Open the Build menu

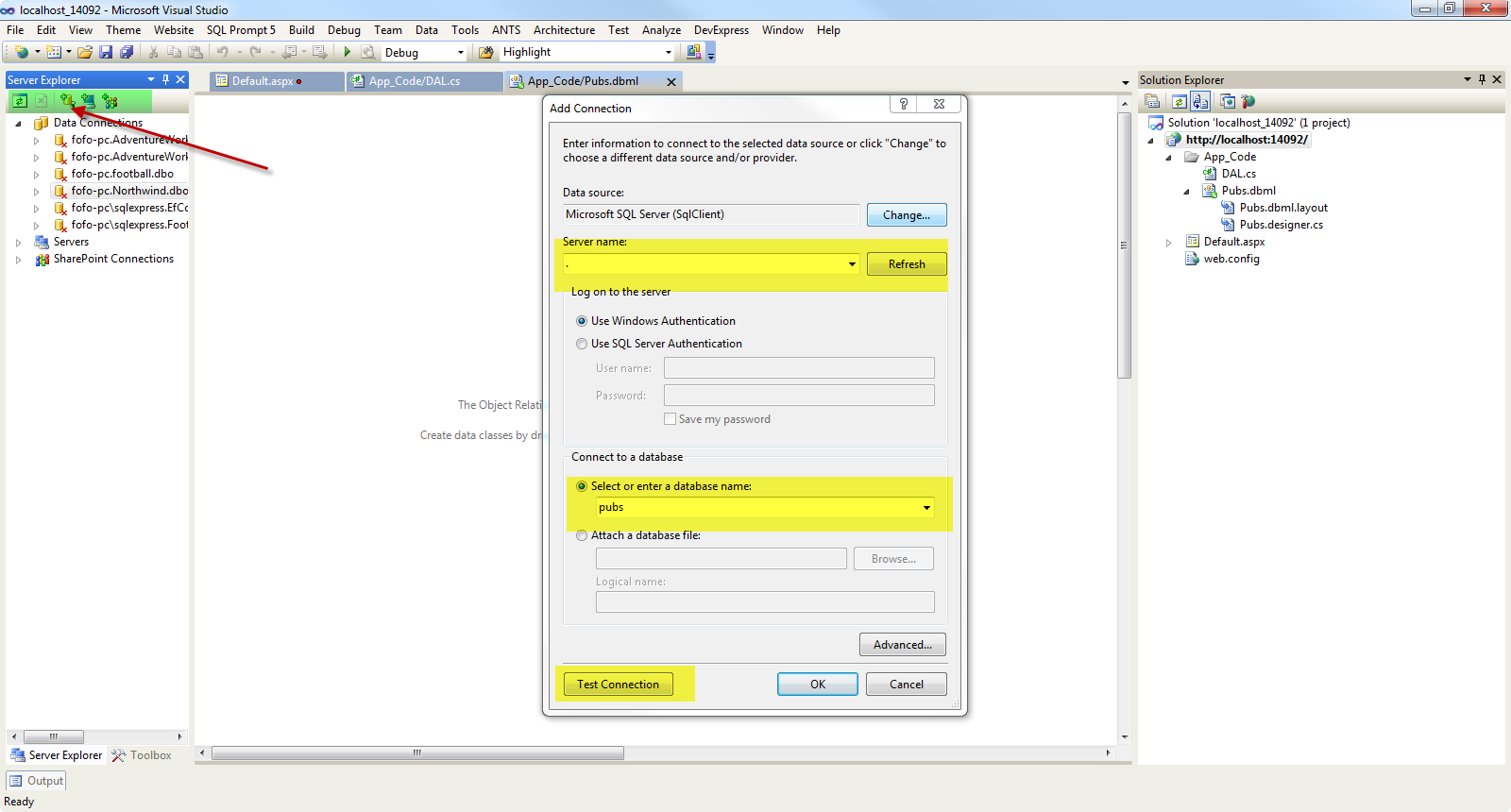[301, 30]
